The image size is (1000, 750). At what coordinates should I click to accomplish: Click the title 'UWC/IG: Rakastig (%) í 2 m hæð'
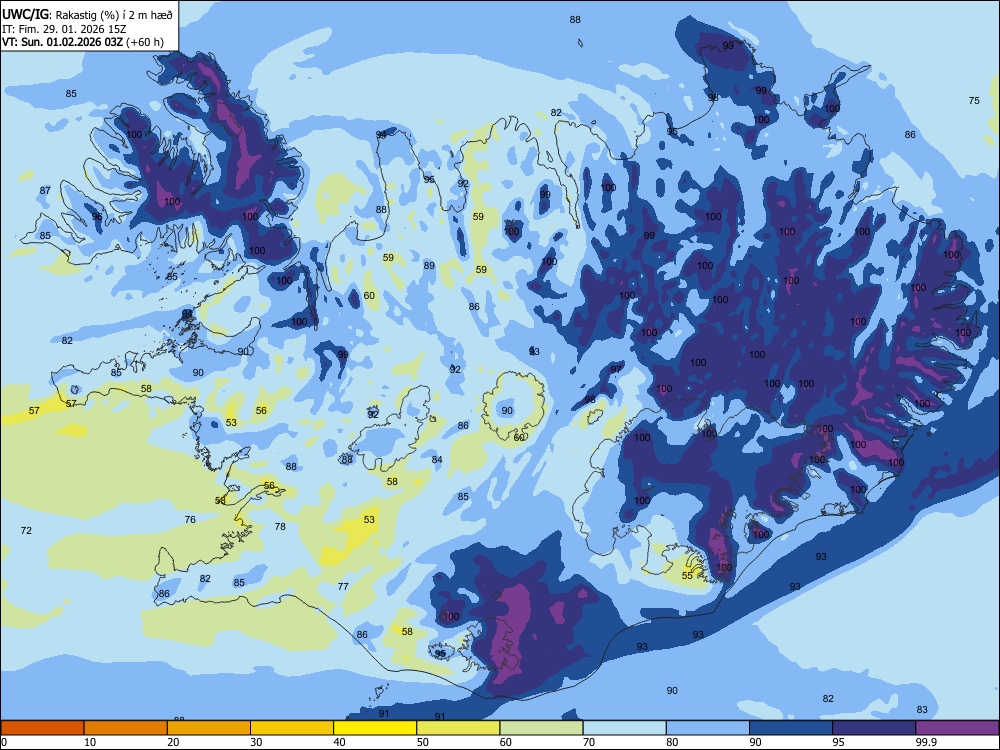pyautogui.click(x=87, y=15)
